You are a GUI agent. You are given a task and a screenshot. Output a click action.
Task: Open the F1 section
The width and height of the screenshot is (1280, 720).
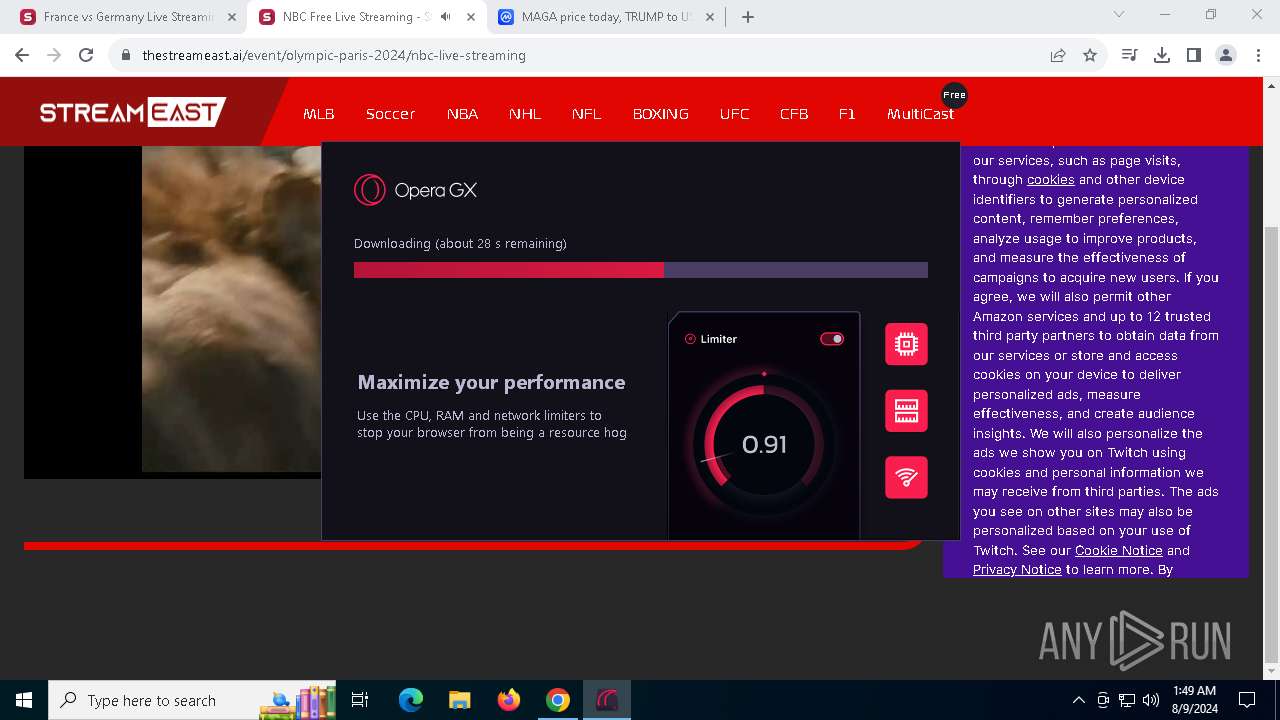pos(847,114)
